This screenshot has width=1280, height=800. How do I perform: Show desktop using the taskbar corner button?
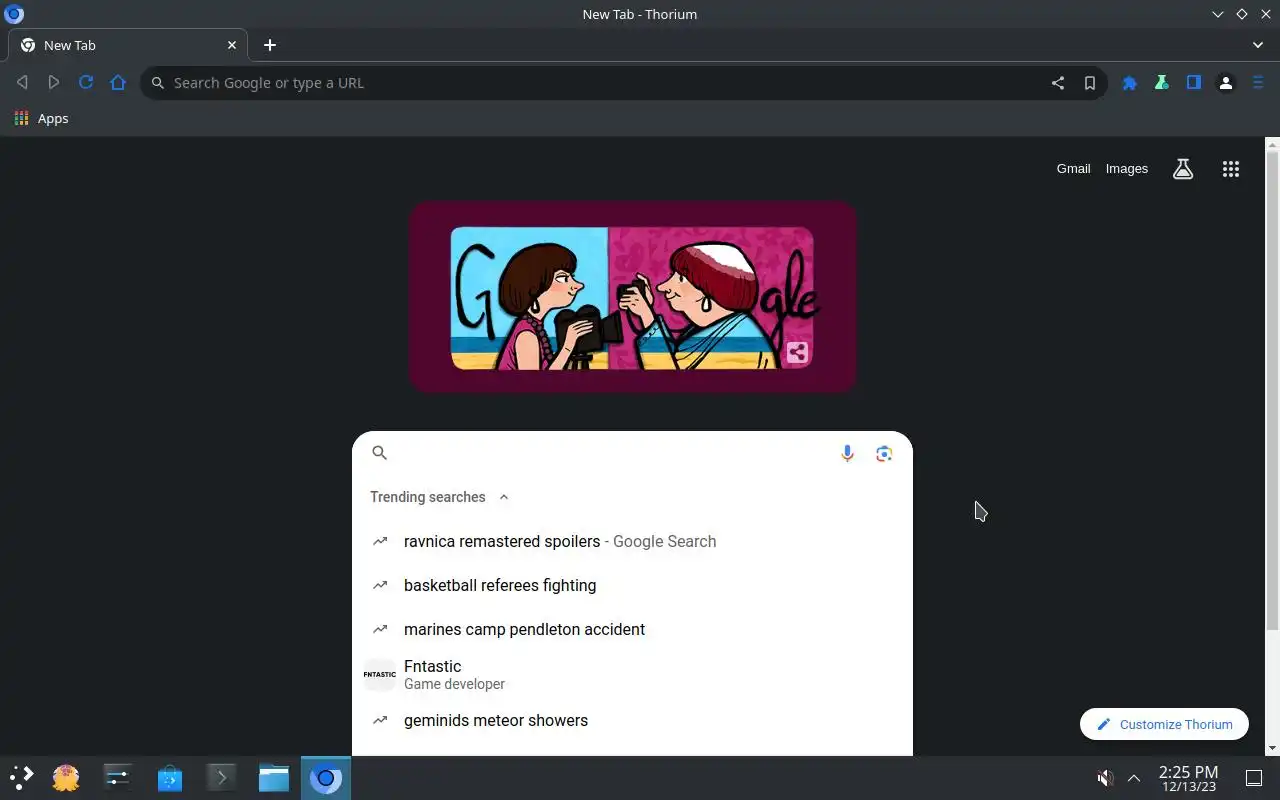[x=1253, y=778]
